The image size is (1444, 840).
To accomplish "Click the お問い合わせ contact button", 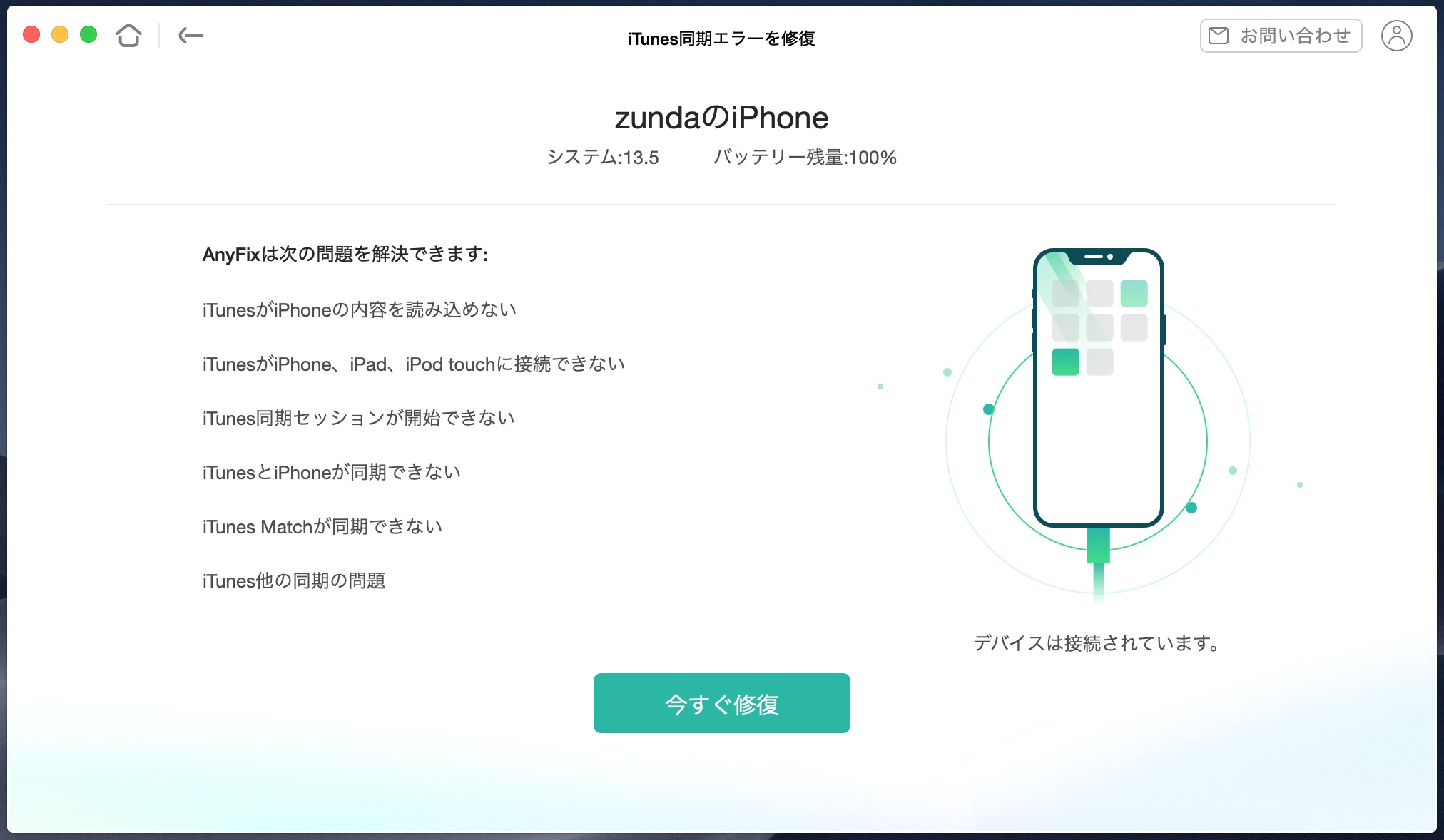I will (x=1281, y=36).
